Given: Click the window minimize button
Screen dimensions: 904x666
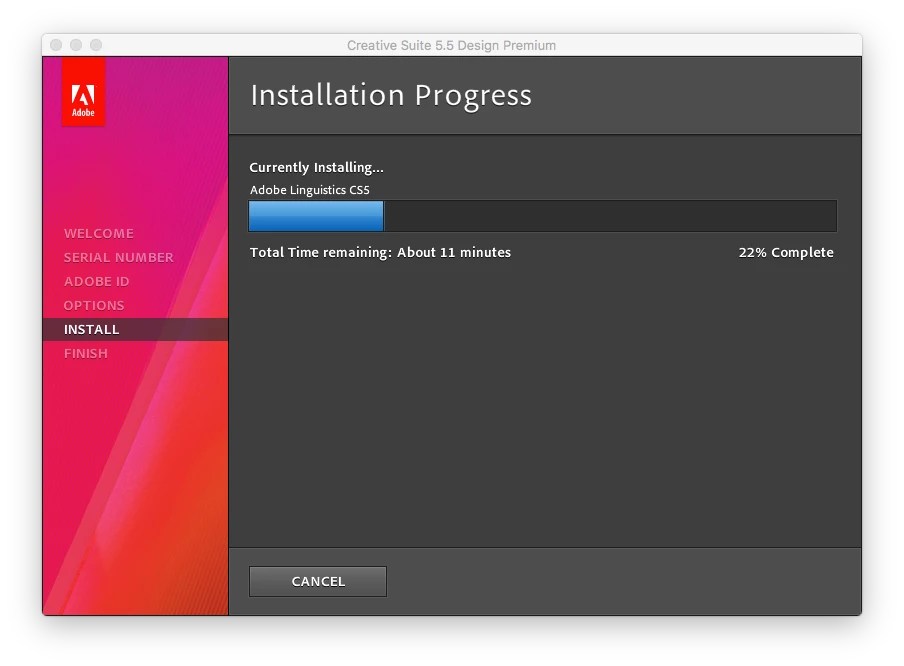Looking at the screenshot, I should point(76,45).
